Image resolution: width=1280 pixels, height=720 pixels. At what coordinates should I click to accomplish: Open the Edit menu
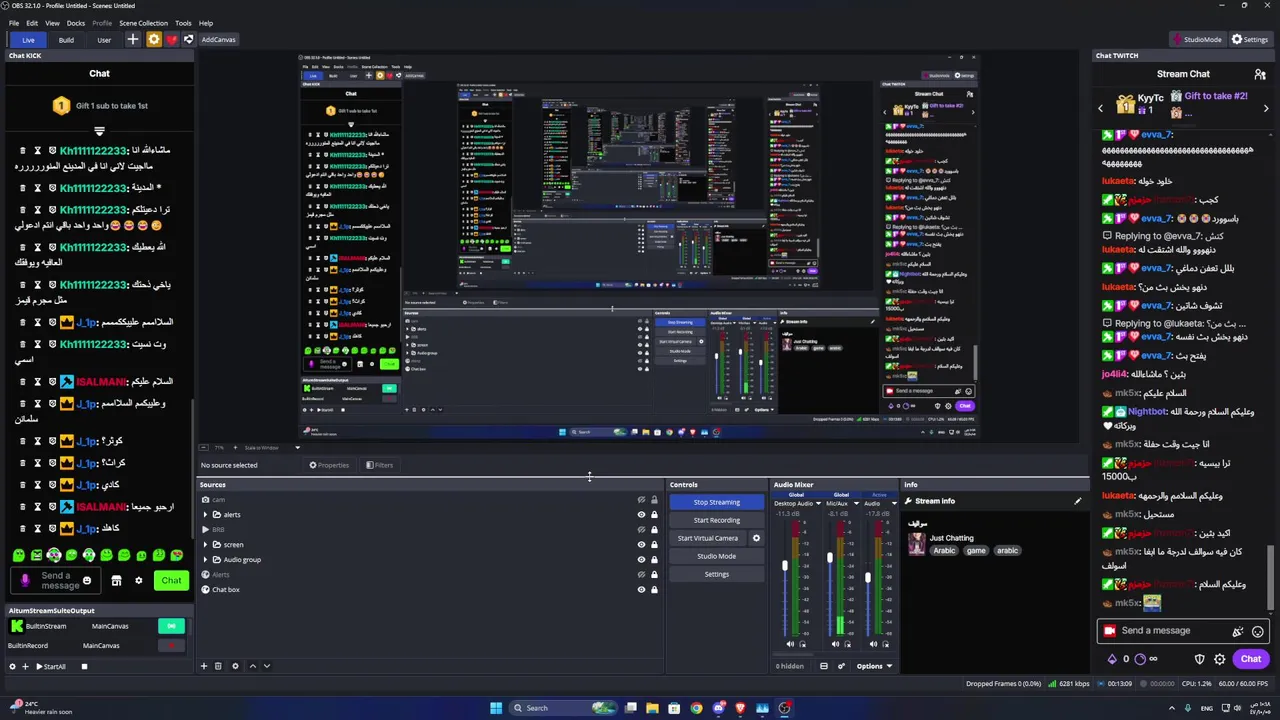[x=32, y=23]
